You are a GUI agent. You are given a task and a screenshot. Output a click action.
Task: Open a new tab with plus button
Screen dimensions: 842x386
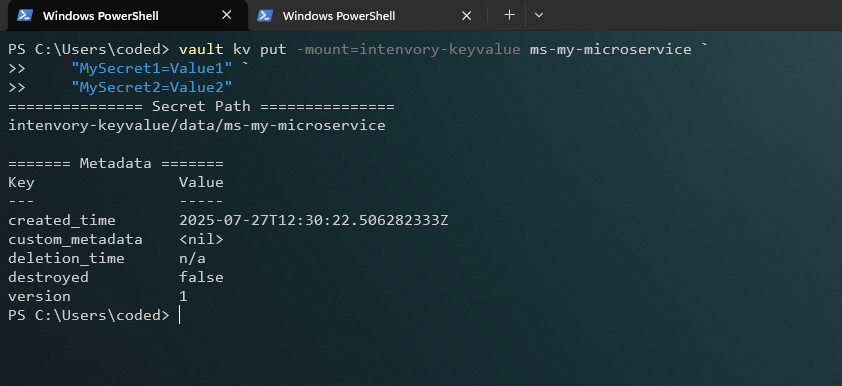pos(509,15)
